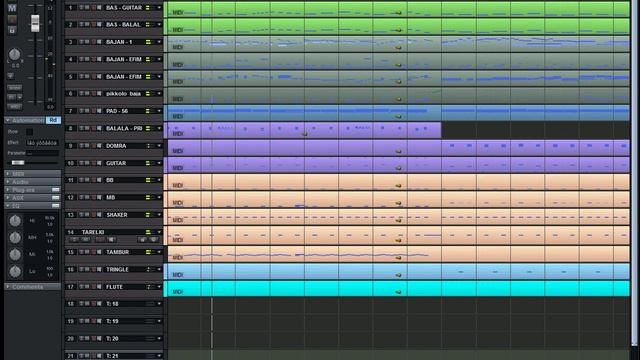Toggle the M mute button in channel strip

point(12,8)
